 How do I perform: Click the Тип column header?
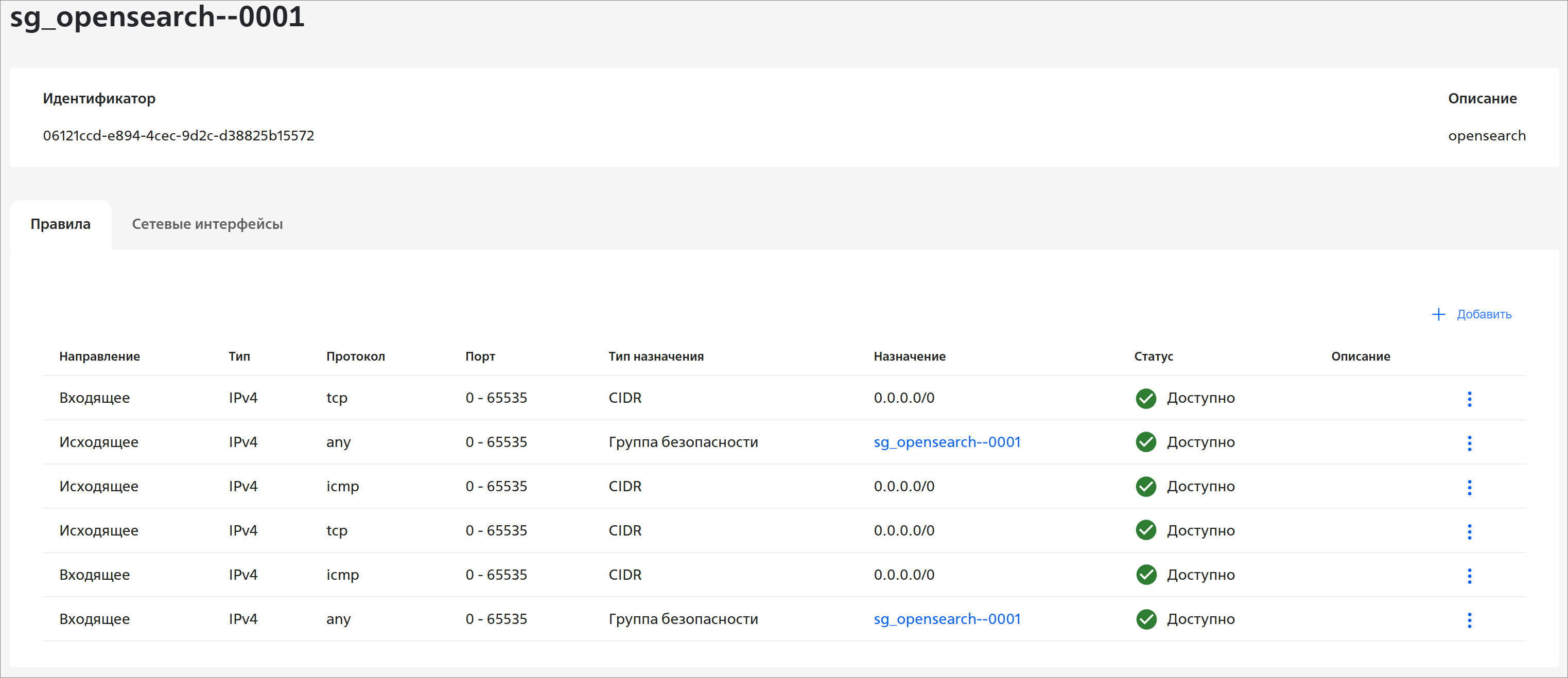(x=239, y=356)
